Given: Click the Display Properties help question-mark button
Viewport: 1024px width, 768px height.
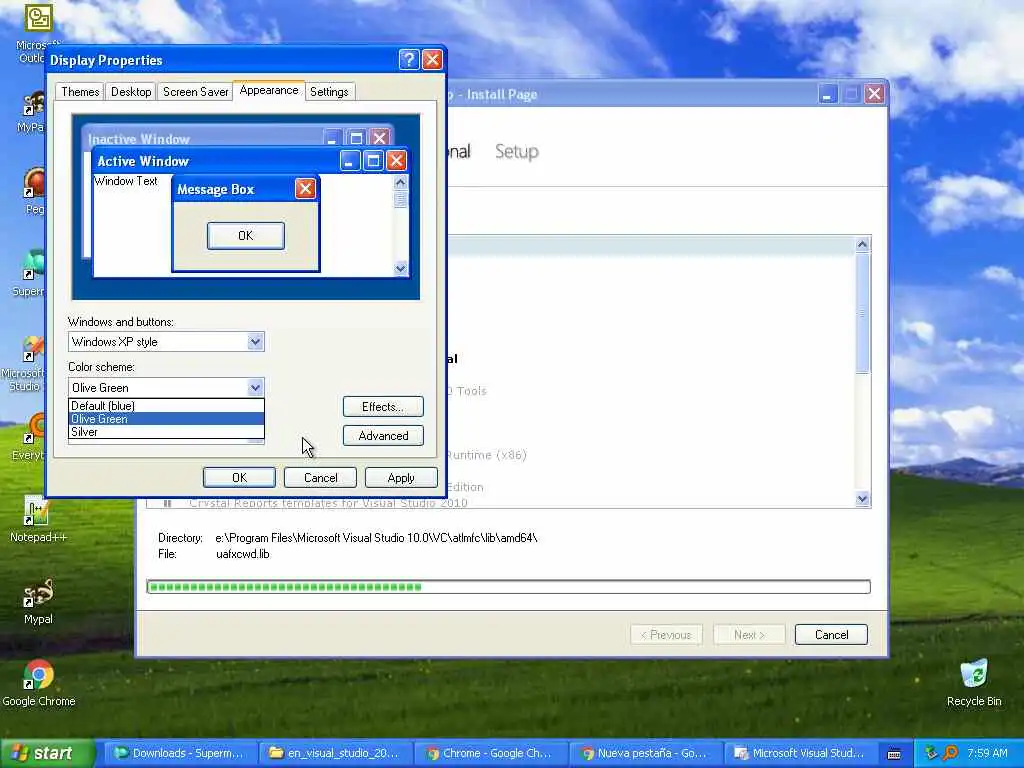Looking at the screenshot, I should 408,60.
